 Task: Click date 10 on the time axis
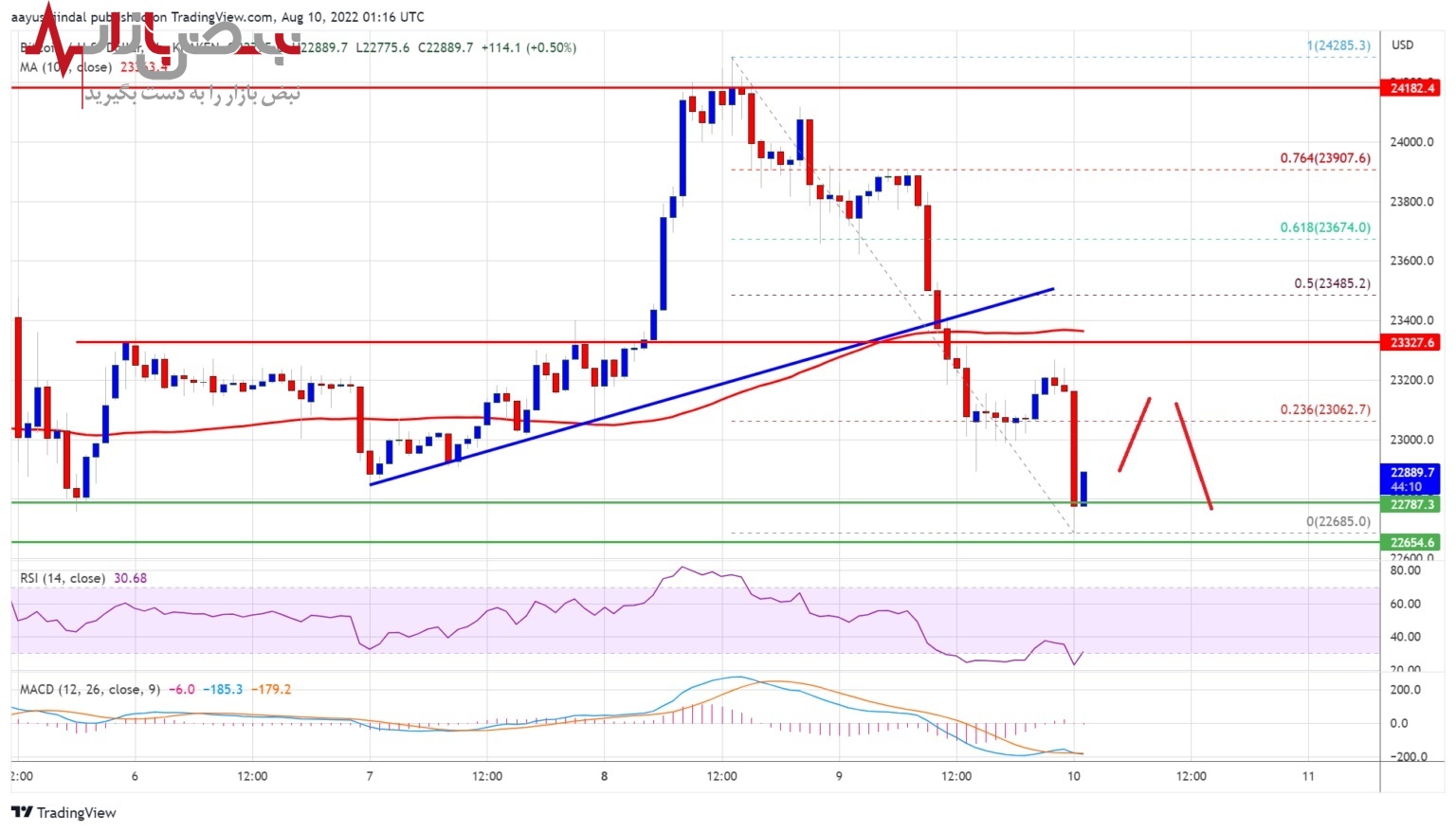coord(1074,776)
